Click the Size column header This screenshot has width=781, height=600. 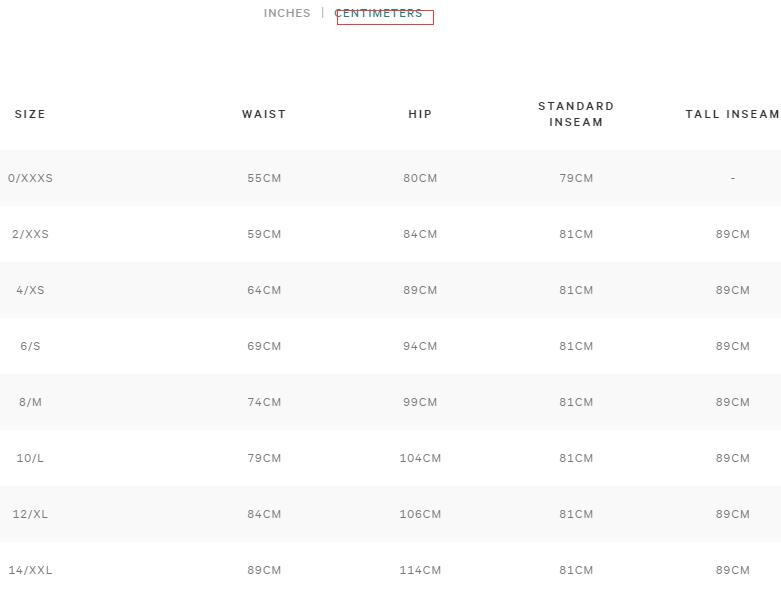(30, 114)
